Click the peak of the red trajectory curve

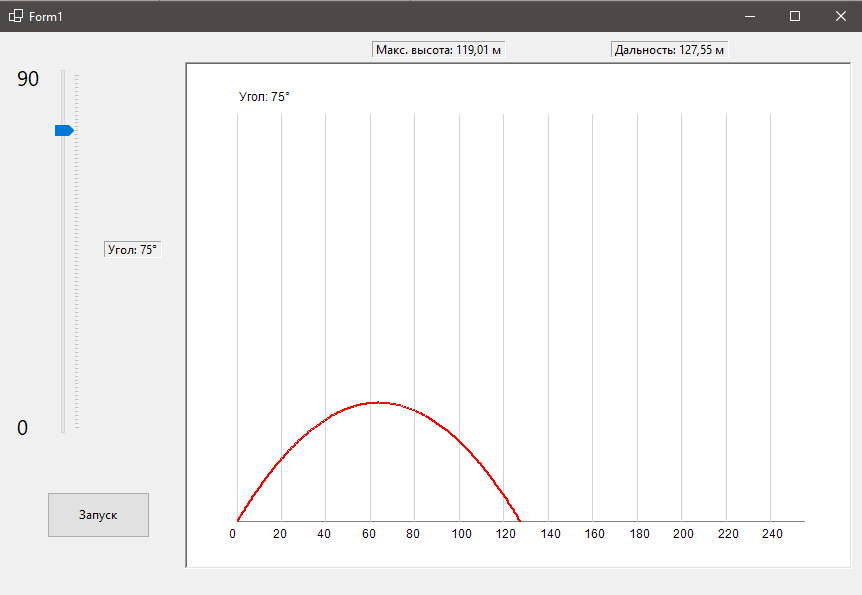click(379, 403)
